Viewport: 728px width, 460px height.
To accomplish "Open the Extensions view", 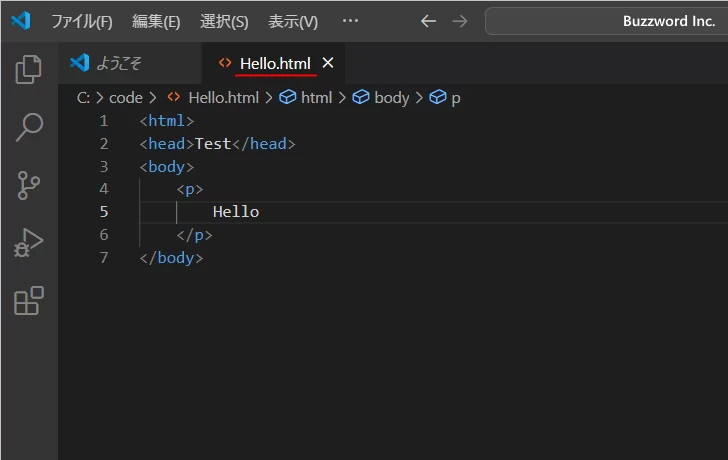I will (x=29, y=301).
